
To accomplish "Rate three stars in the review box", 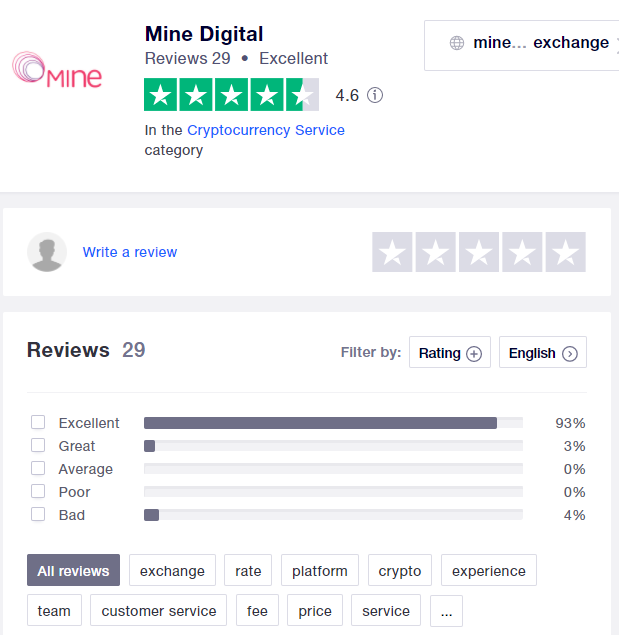I will 479,252.
